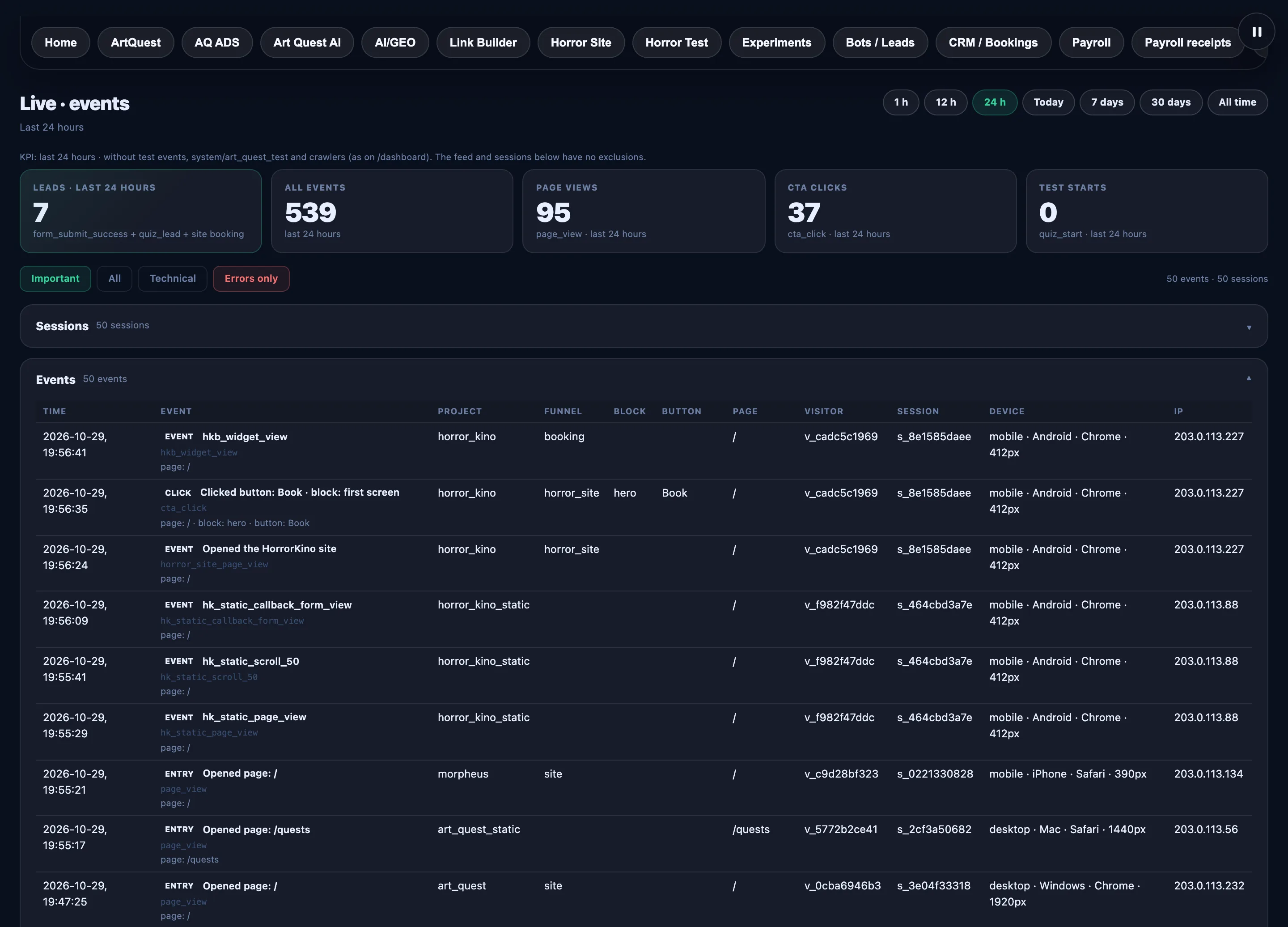Click the Page Views KPI card
This screenshot has height=927, width=1288.
click(644, 211)
